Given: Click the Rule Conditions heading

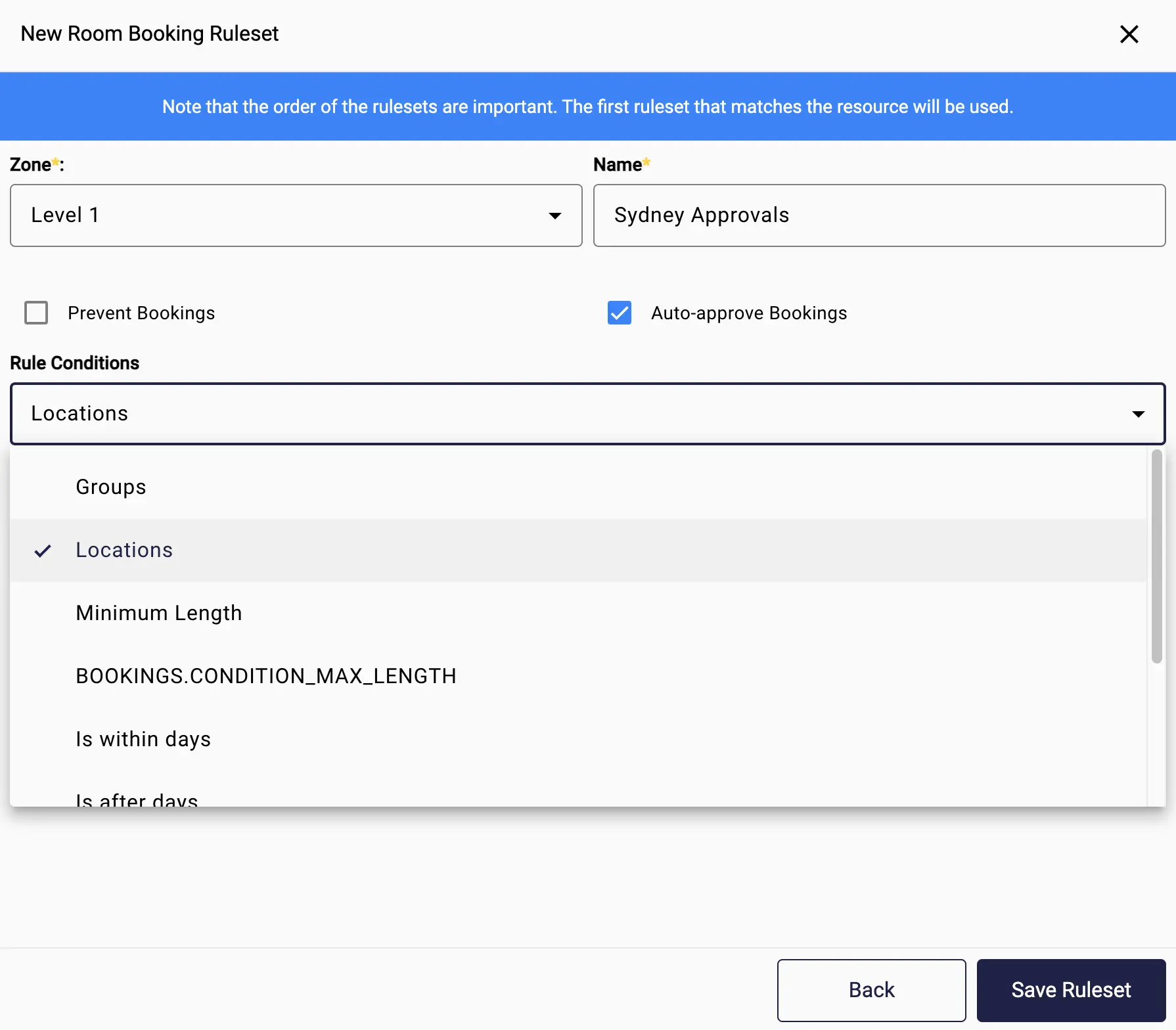Looking at the screenshot, I should (x=75, y=363).
